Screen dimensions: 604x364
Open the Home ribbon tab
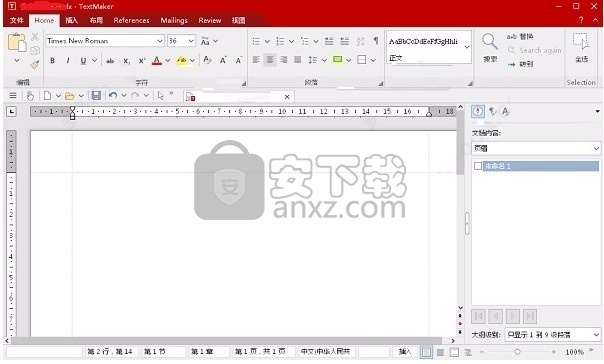coord(44,20)
